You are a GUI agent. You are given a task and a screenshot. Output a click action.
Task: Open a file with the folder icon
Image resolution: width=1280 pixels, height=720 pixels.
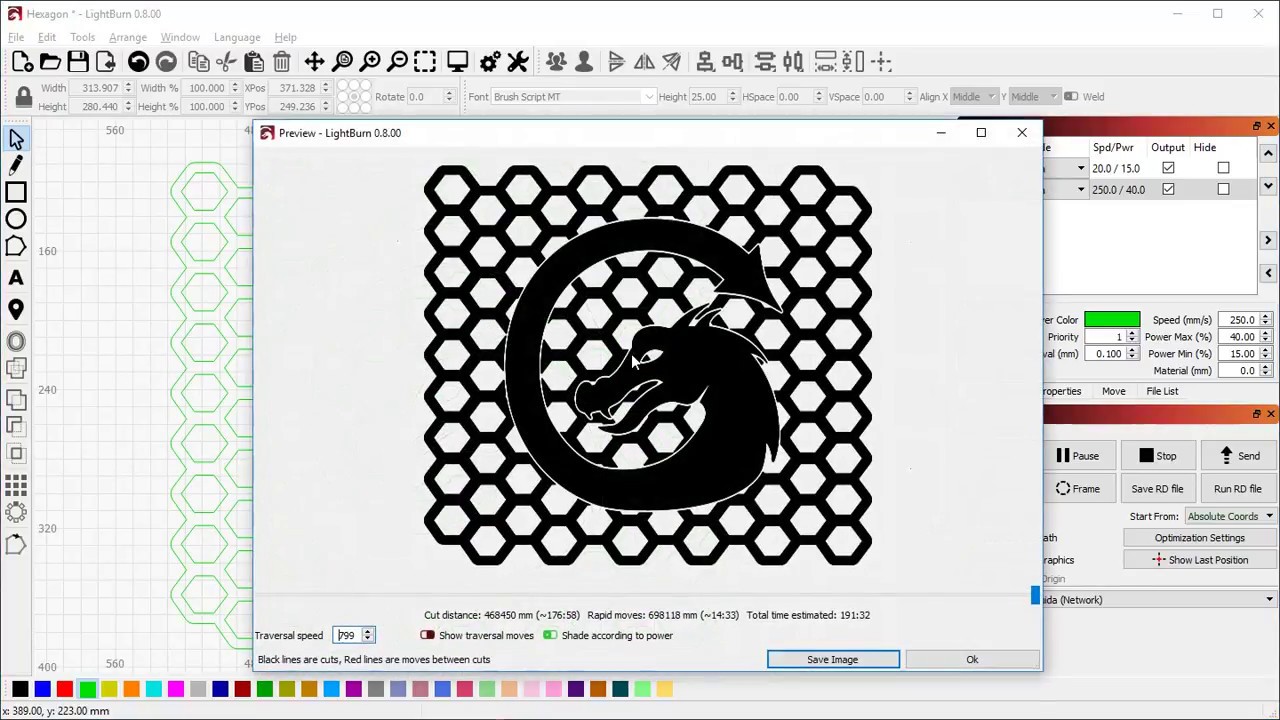(x=50, y=62)
